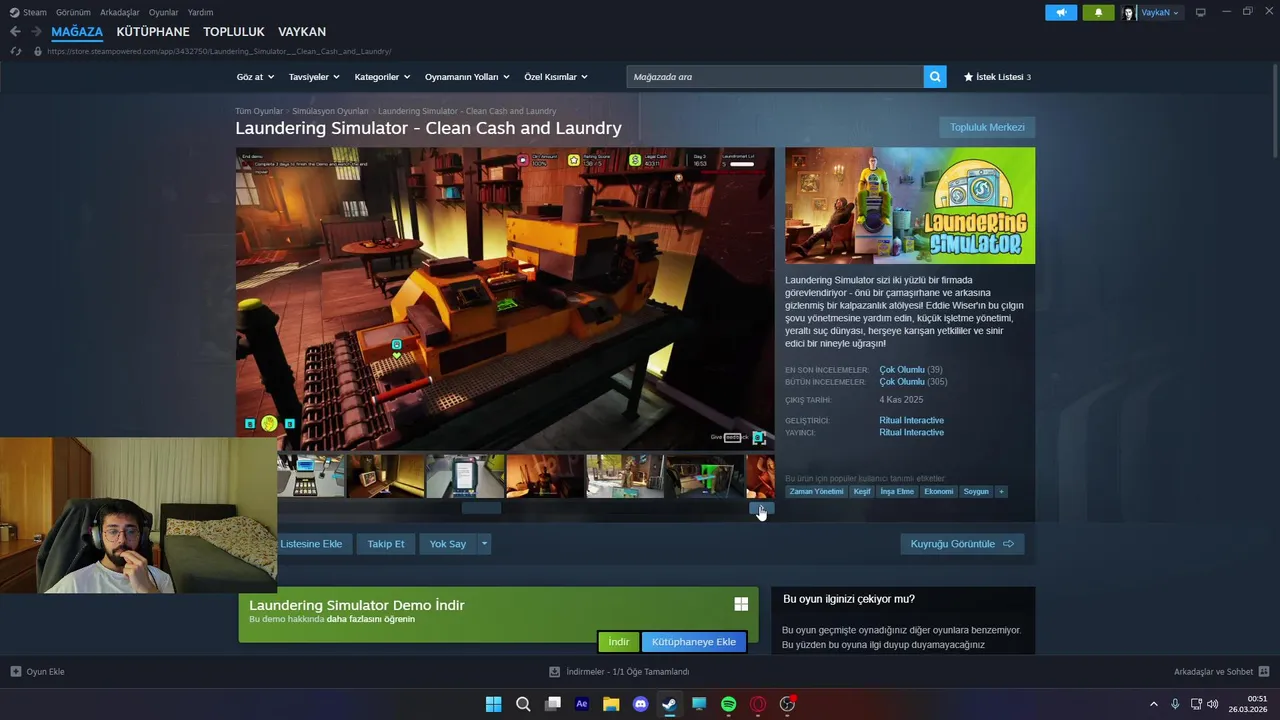Click the plus icon next to Oyun Ekle
Viewport: 1280px width, 720px height.
click(15, 672)
